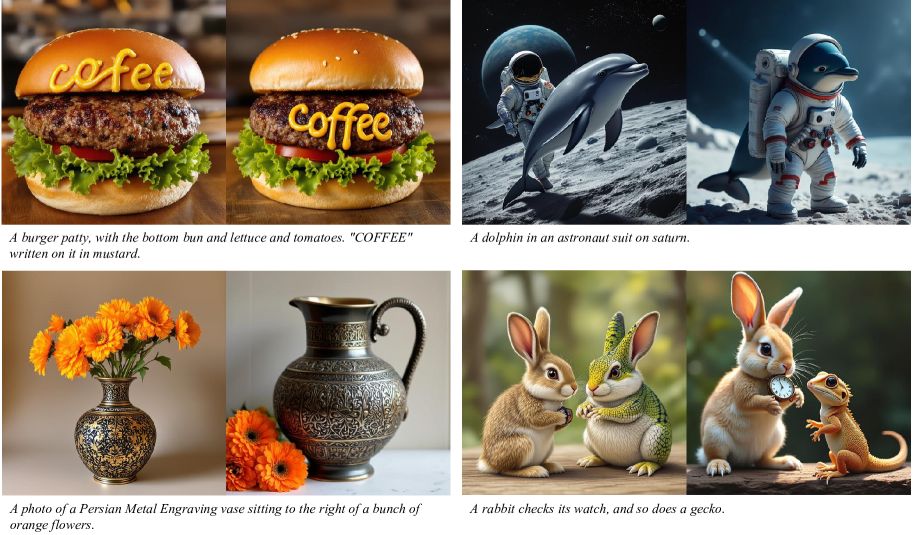Select the Persian Metal Engraving vase caption
The height and width of the screenshot is (535, 913).
click(x=215, y=516)
